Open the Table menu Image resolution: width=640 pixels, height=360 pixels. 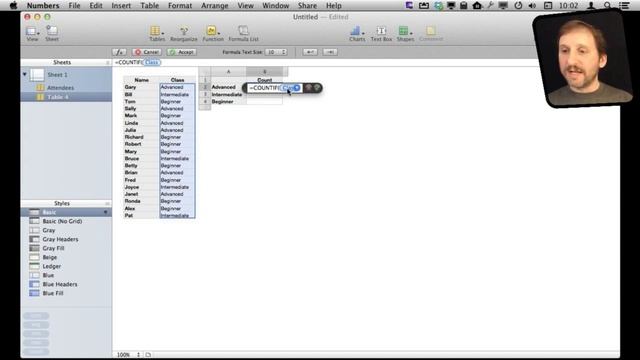click(149, 5)
